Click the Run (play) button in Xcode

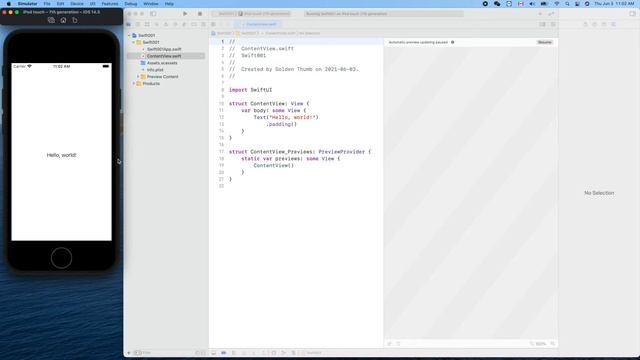pyautogui.click(x=185, y=14)
